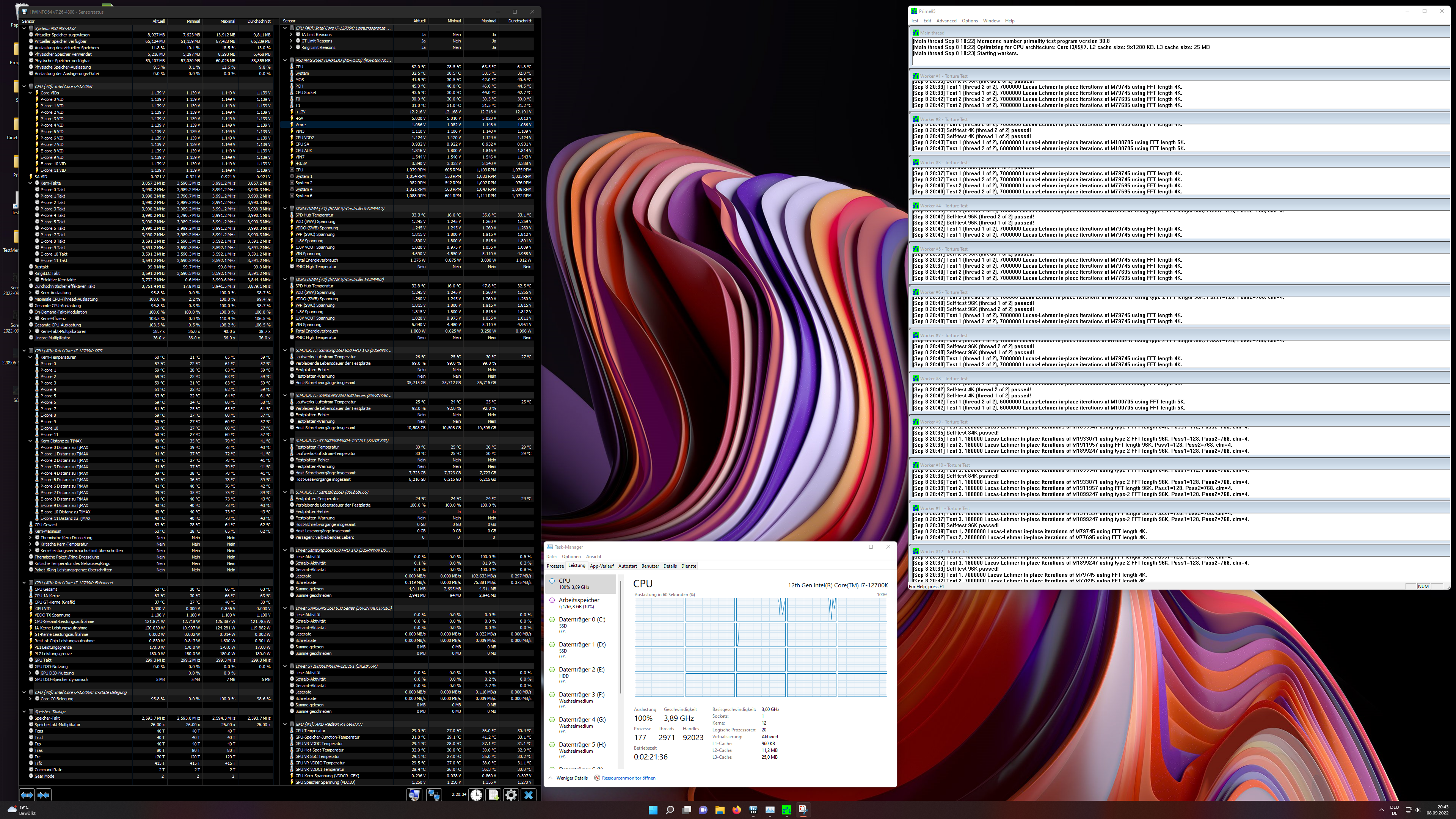Click the dual-screen sharing icon in HWiNFO toolbar
Viewport: 1456px width, 819px height.
[x=434, y=795]
